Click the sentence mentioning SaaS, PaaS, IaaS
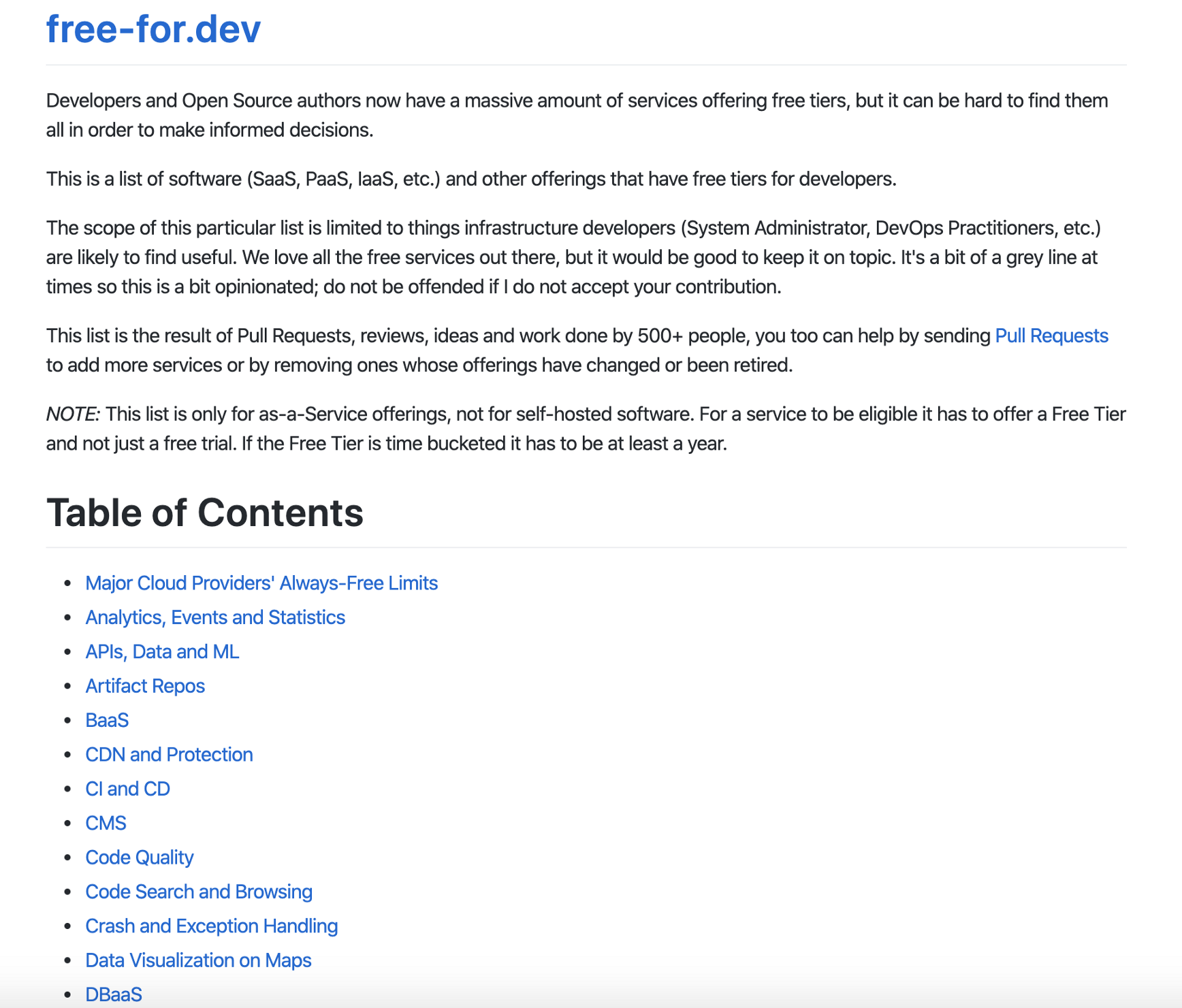1182x1008 pixels. point(470,179)
